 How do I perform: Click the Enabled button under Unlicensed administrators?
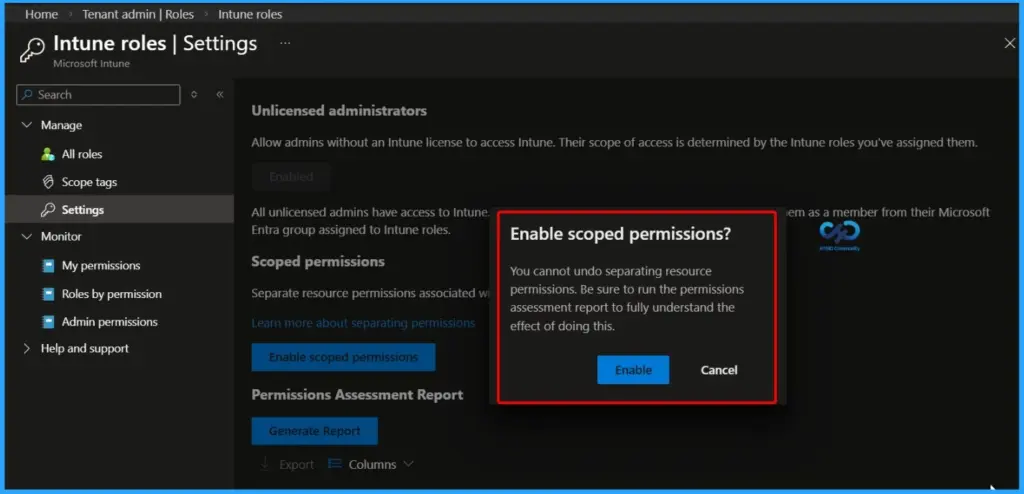(x=291, y=177)
